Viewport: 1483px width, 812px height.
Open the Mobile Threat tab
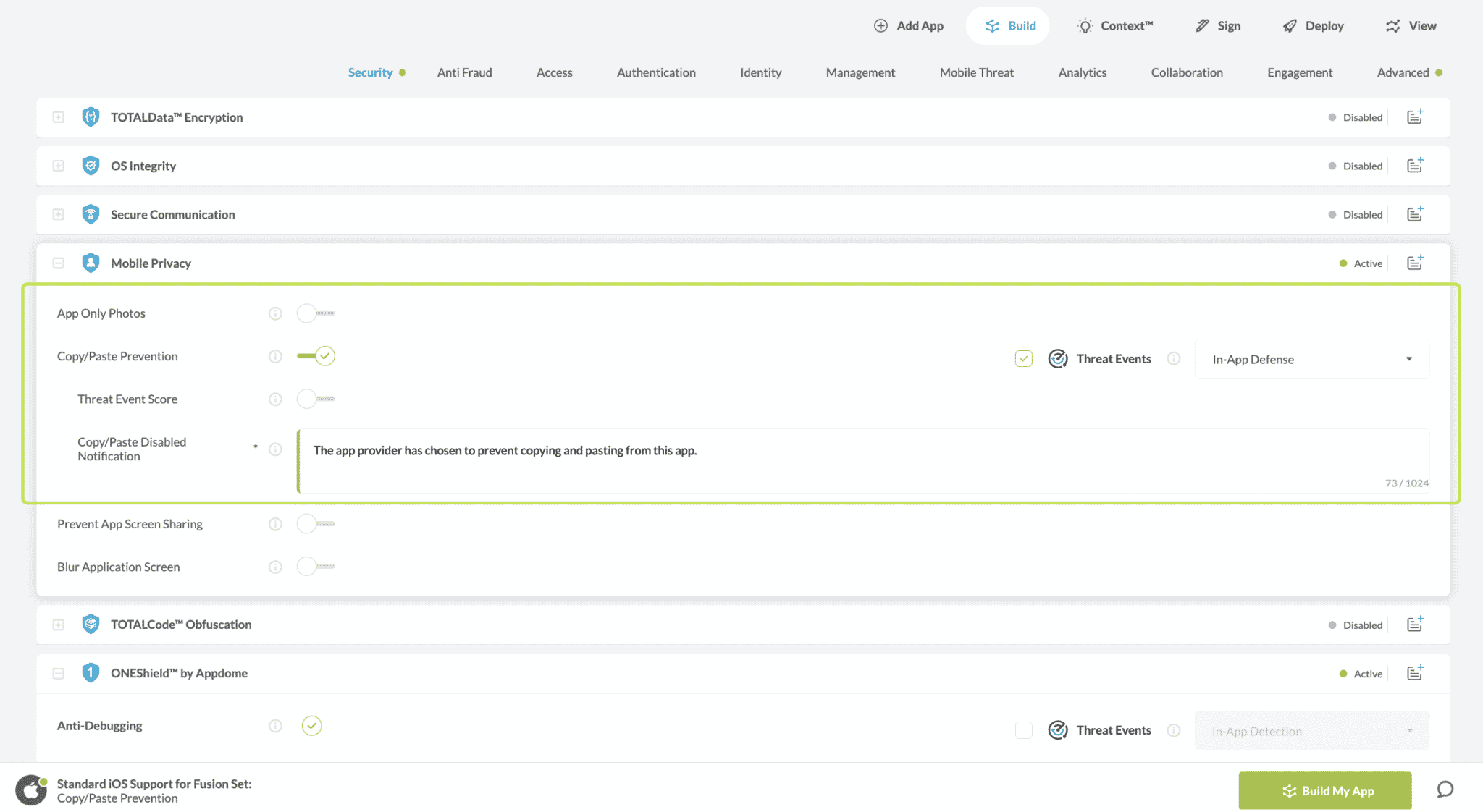click(x=976, y=72)
